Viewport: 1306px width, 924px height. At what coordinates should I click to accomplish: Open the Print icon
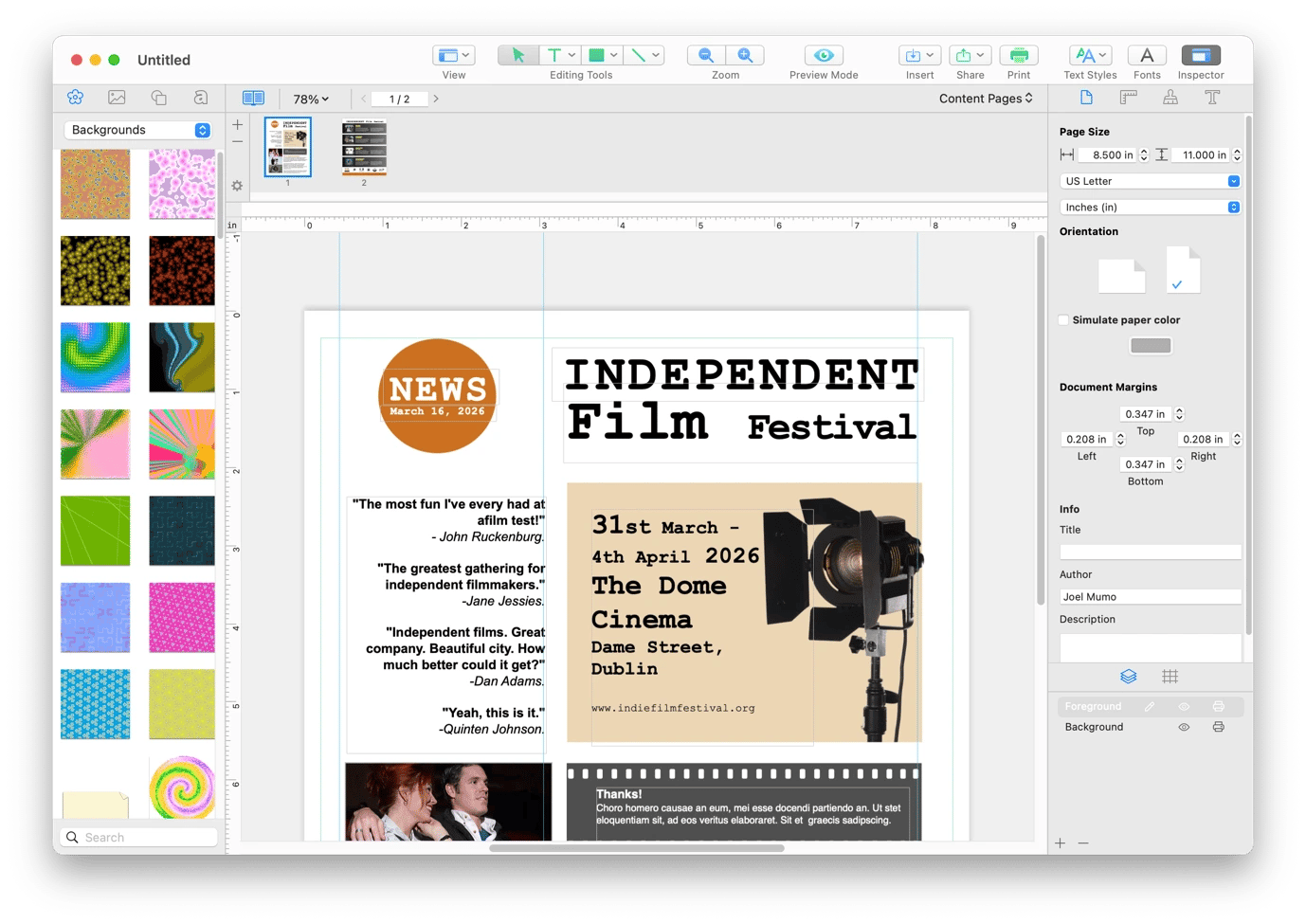click(1019, 55)
